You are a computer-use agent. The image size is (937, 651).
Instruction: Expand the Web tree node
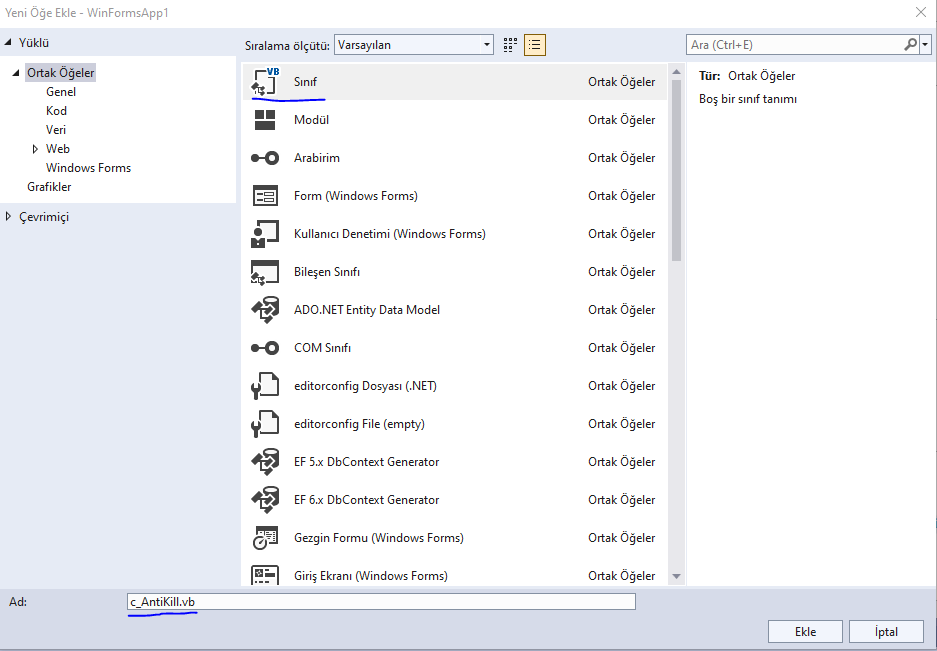pyautogui.click(x=35, y=149)
